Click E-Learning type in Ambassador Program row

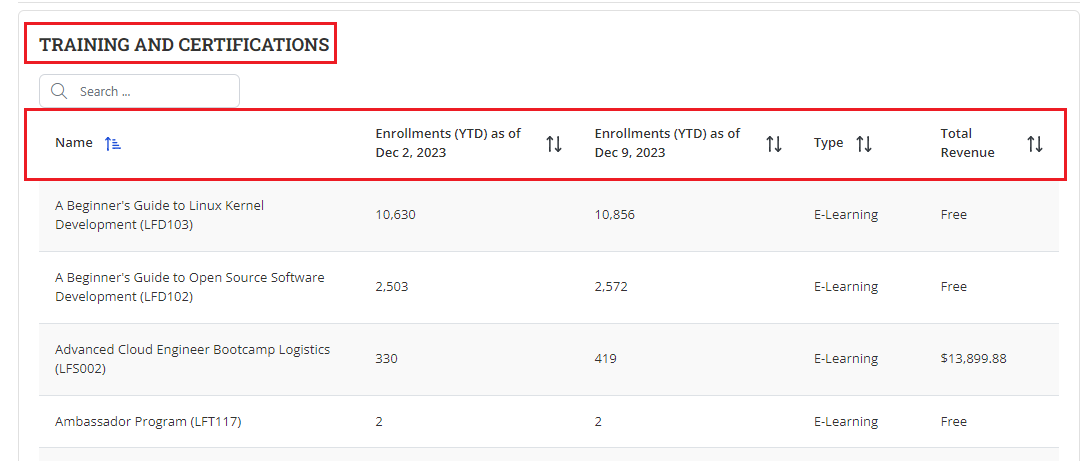tap(845, 422)
